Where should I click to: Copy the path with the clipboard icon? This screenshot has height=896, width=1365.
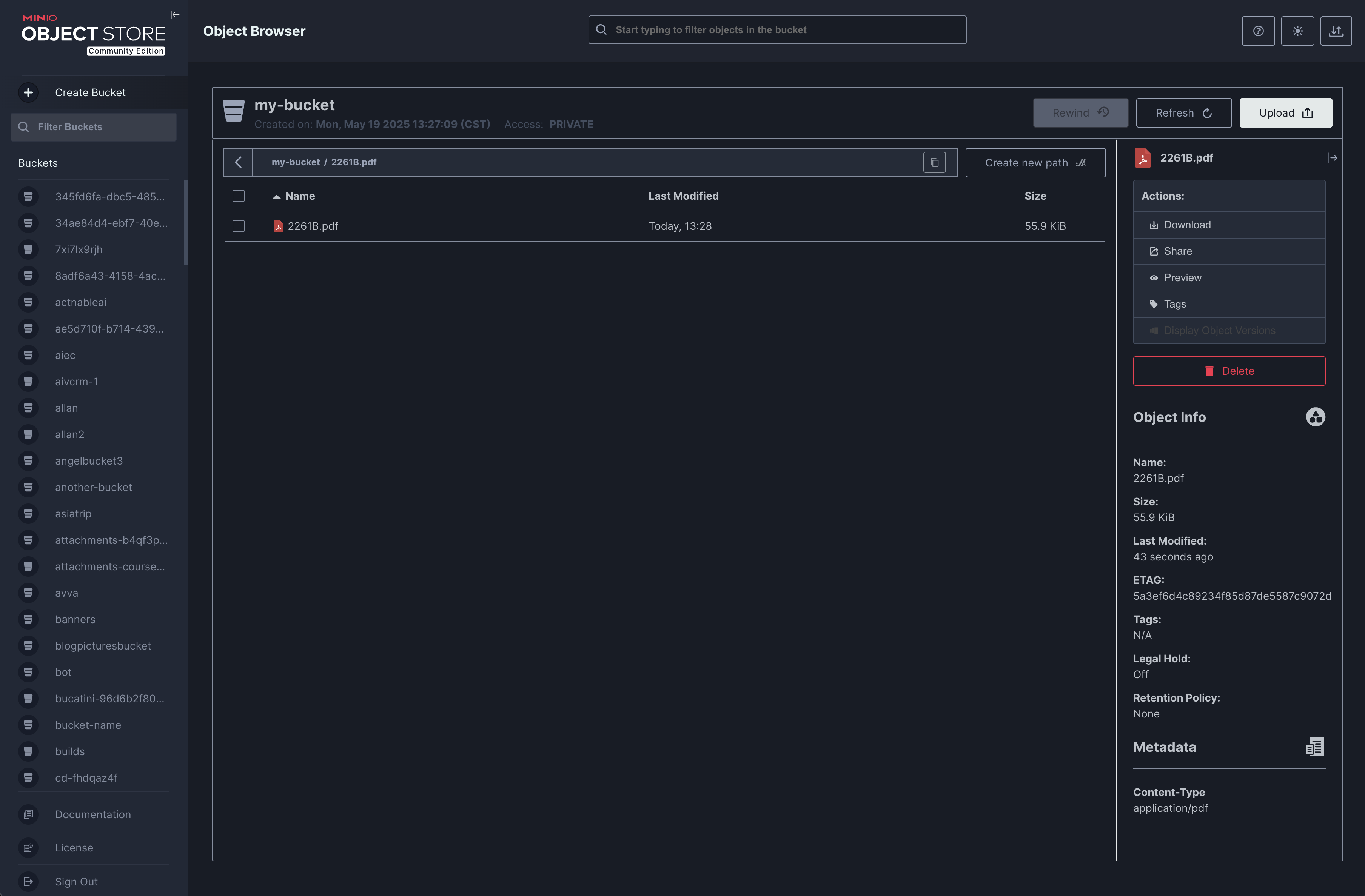[934, 163]
